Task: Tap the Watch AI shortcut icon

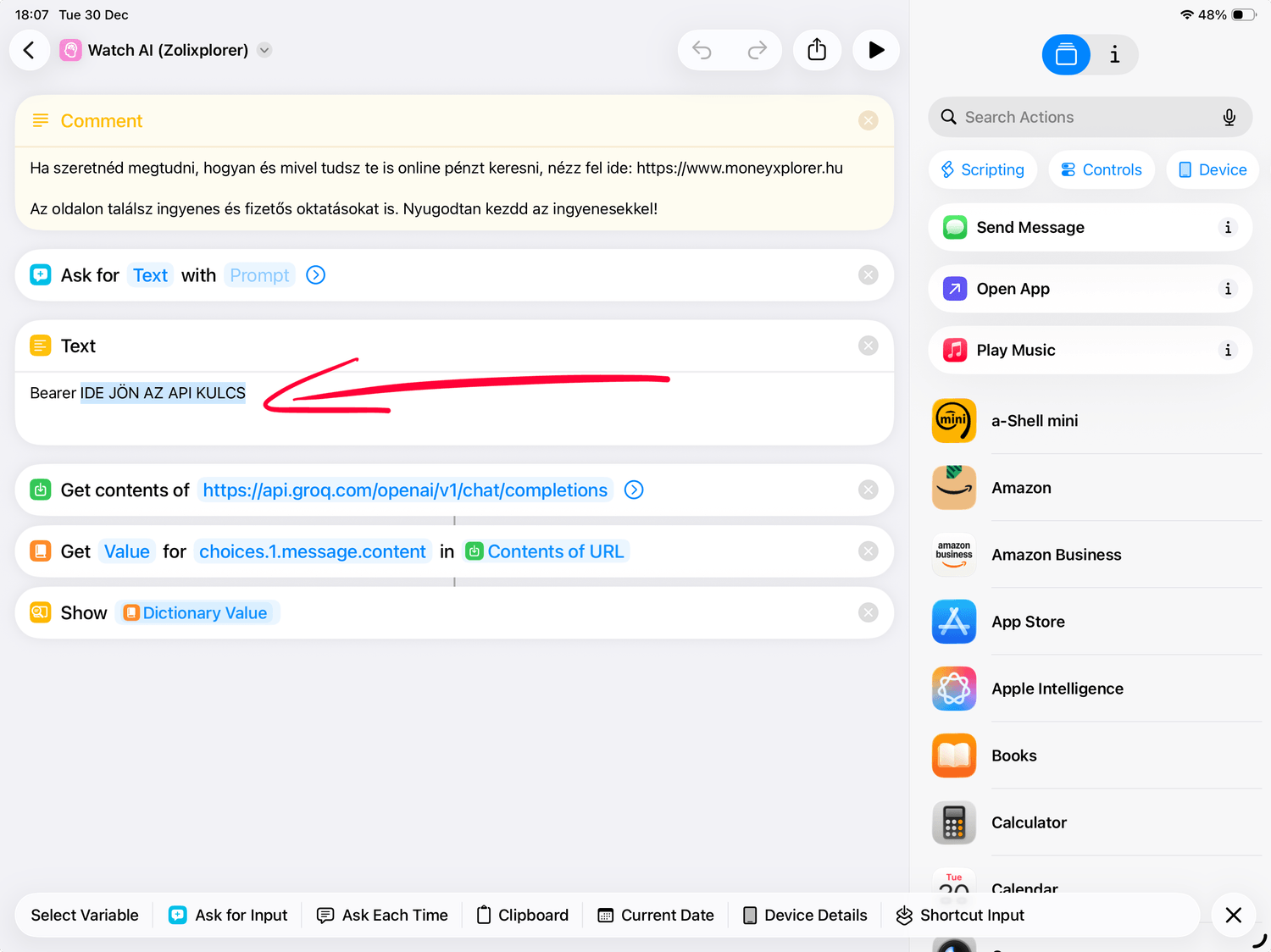Action: [x=70, y=50]
